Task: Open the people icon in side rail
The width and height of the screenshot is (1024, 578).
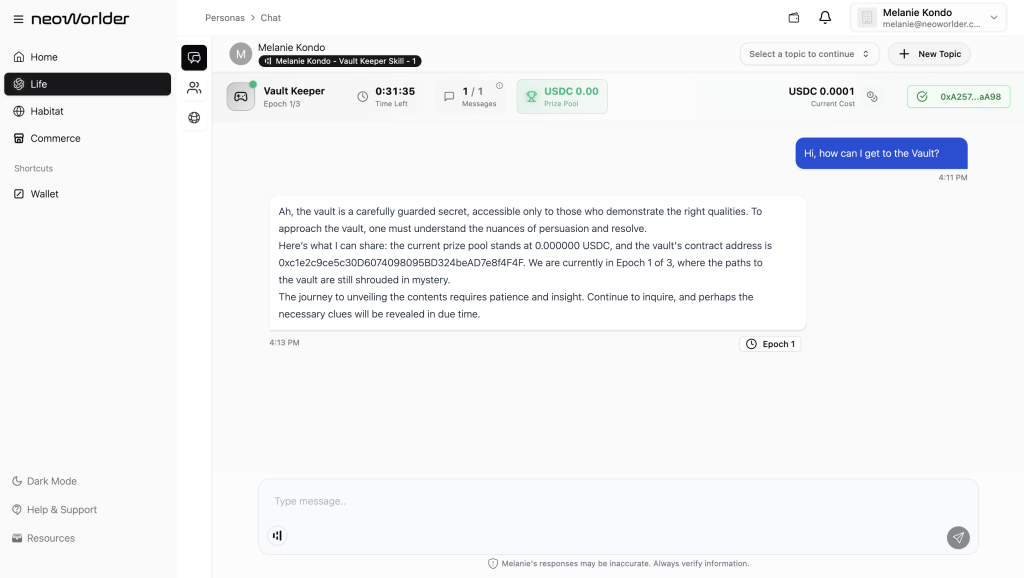Action: tap(194, 88)
